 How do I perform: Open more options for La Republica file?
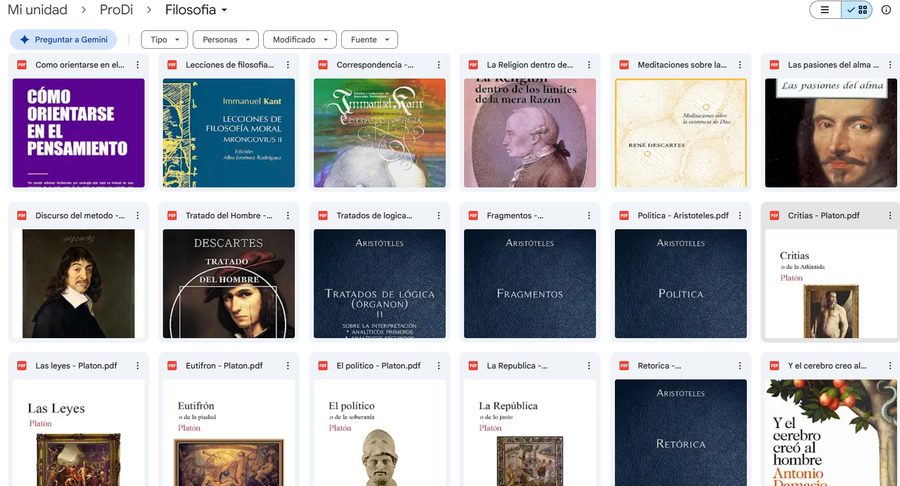pos(589,366)
